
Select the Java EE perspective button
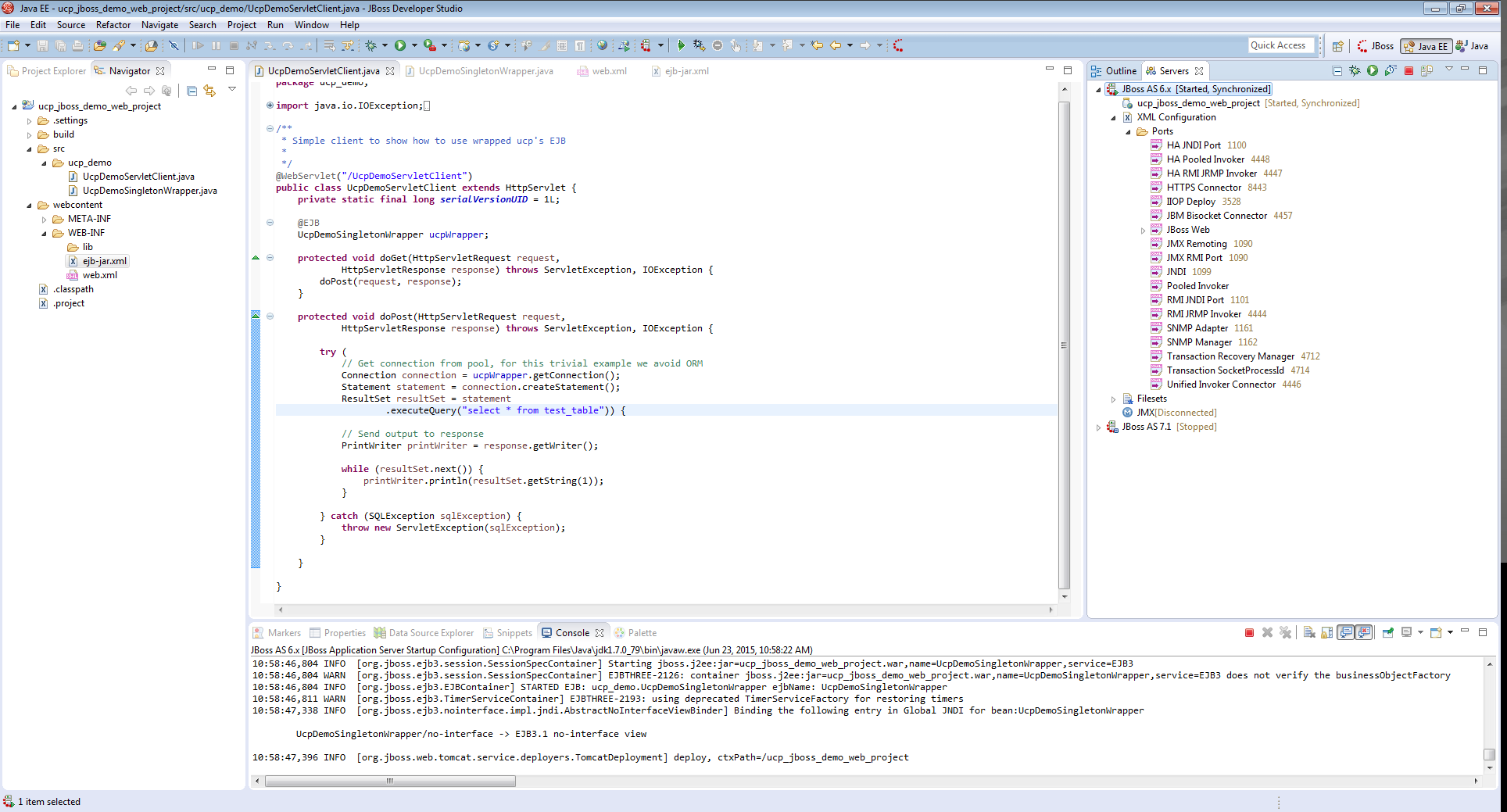[1426, 45]
